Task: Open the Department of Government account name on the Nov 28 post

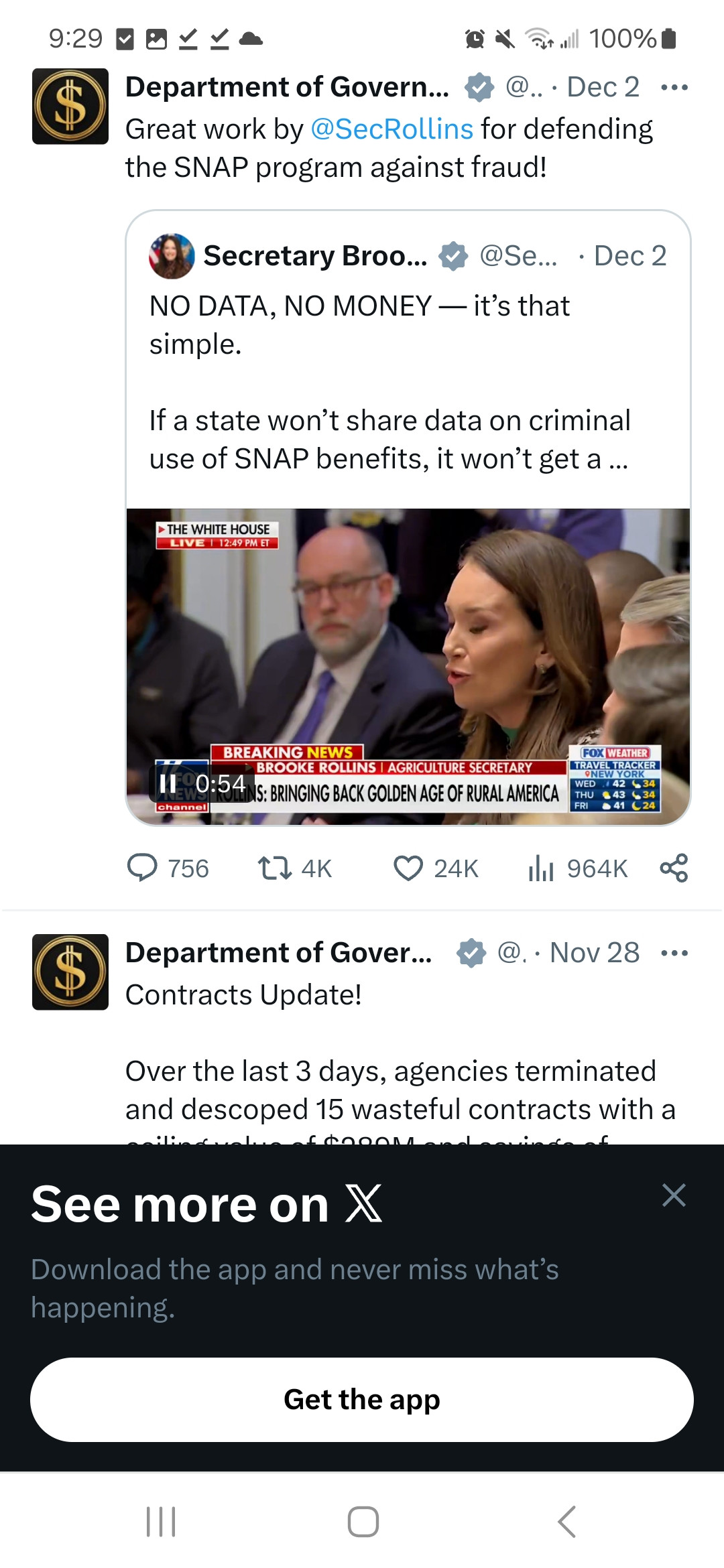Action: [x=278, y=953]
